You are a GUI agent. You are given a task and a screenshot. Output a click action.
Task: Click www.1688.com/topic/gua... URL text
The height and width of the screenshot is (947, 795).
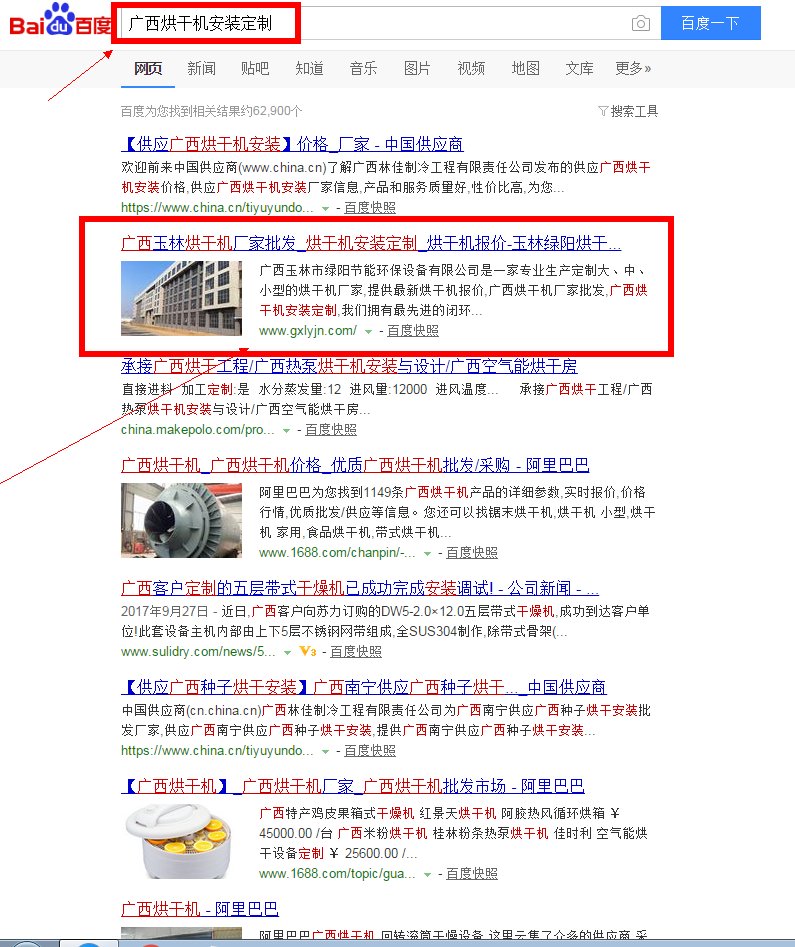tap(337, 874)
